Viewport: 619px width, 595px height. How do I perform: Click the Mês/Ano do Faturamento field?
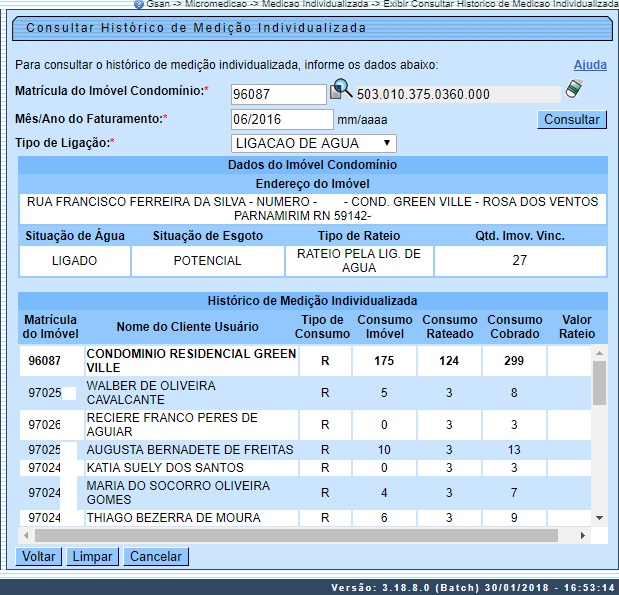pos(278,119)
